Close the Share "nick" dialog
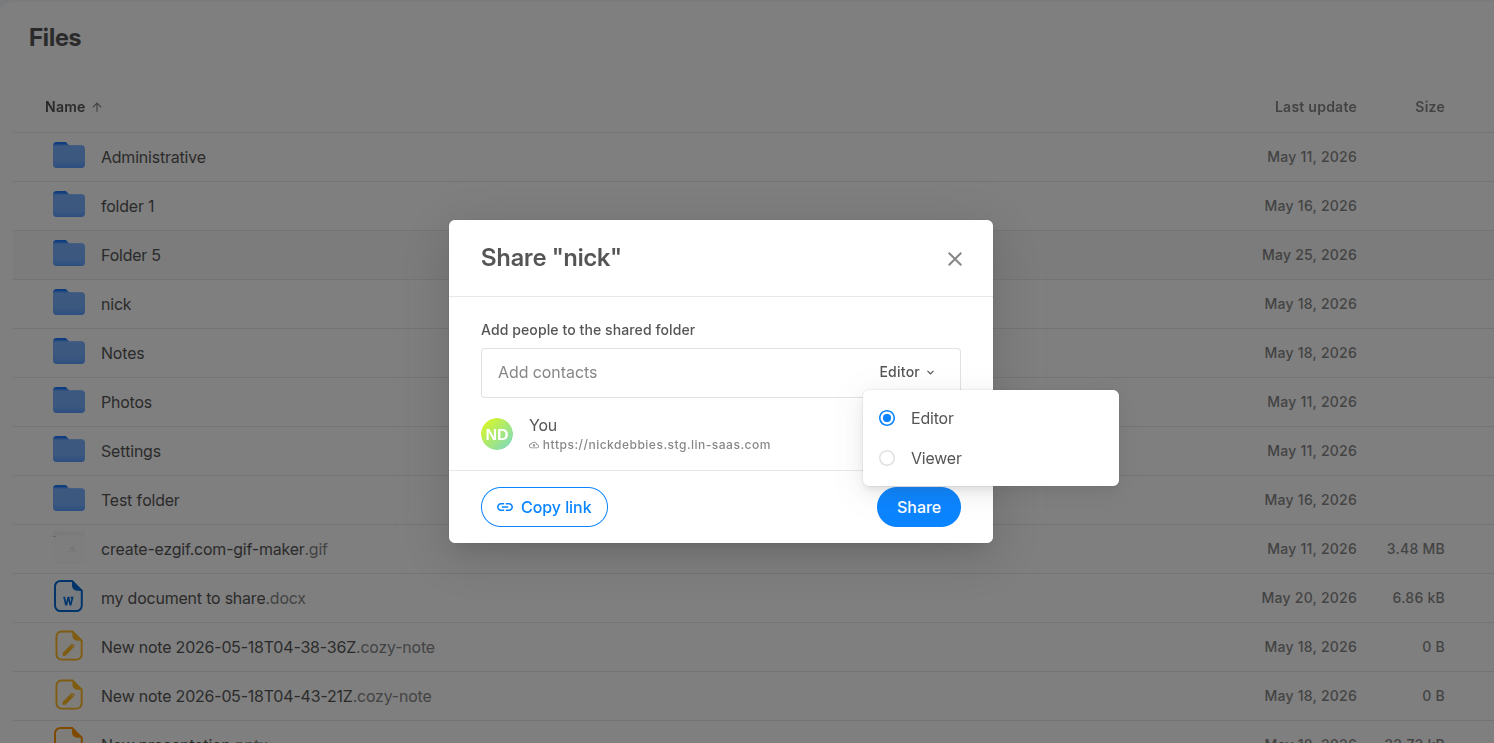This screenshot has height=743, width=1494. pos(955,259)
